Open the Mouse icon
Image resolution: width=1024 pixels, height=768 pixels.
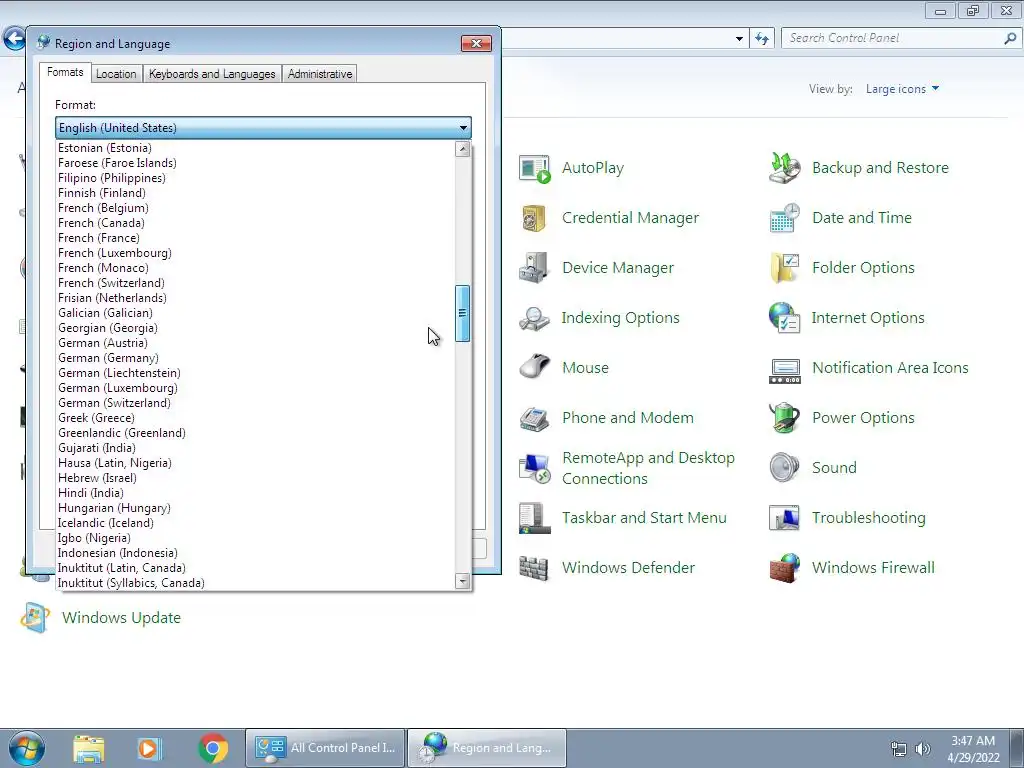point(534,368)
